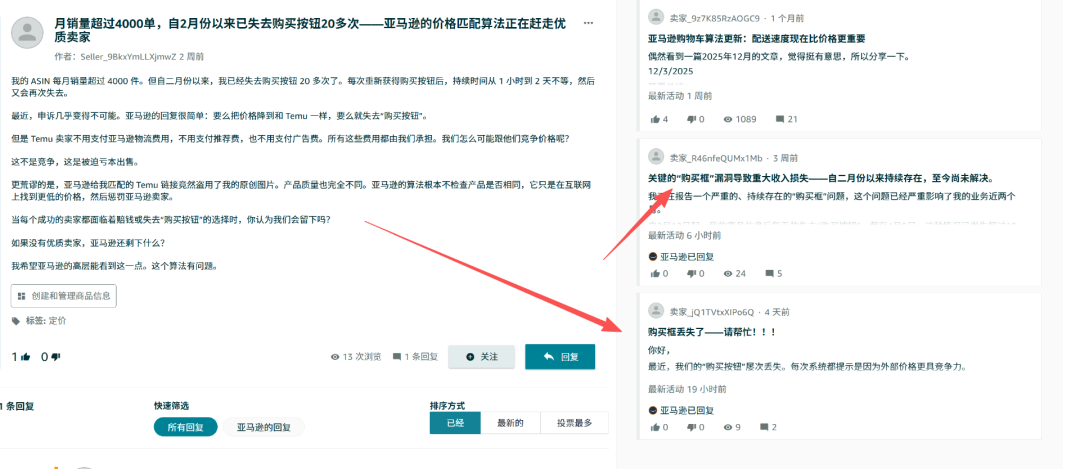Select the 所有回复 quick filter
The width and height of the screenshot is (1080, 469).
point(185,427)
